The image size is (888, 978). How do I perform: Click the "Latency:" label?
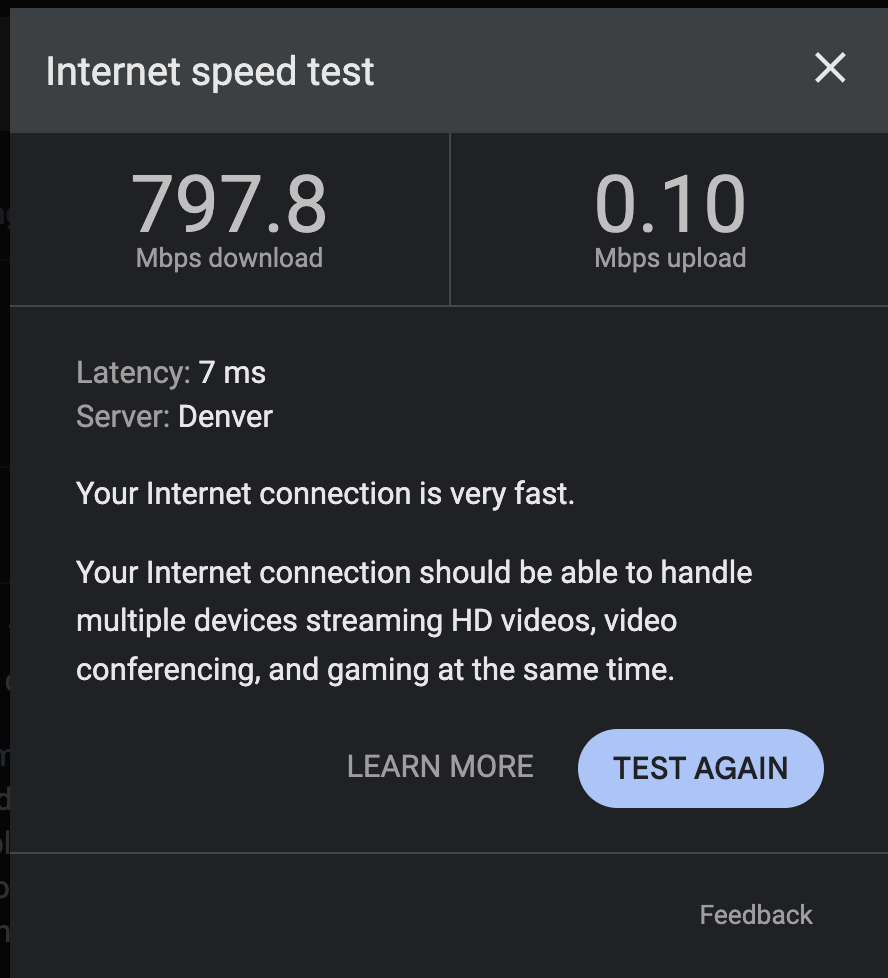(x=133, y=374)
